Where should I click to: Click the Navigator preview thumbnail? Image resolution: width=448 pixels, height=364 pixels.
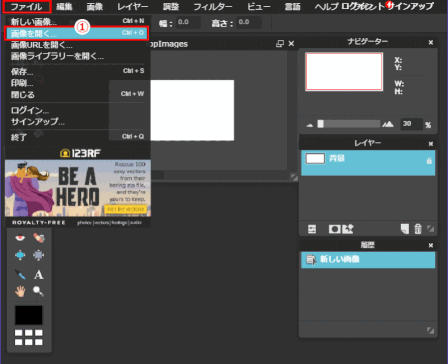[344, 71]
